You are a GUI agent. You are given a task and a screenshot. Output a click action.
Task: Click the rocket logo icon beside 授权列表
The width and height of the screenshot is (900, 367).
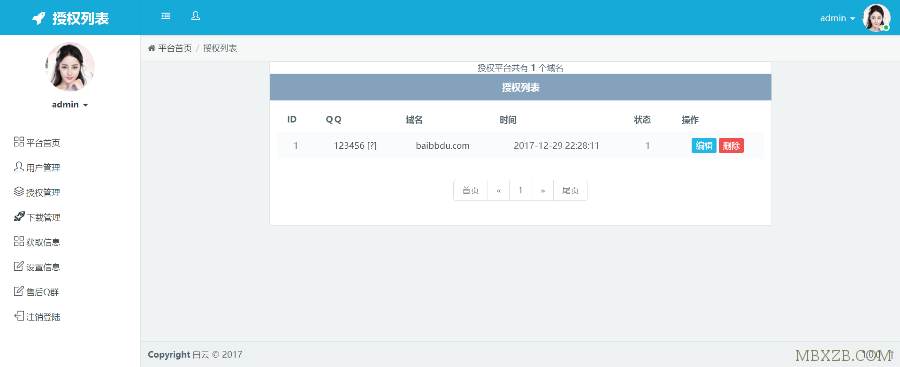(38, 18)
